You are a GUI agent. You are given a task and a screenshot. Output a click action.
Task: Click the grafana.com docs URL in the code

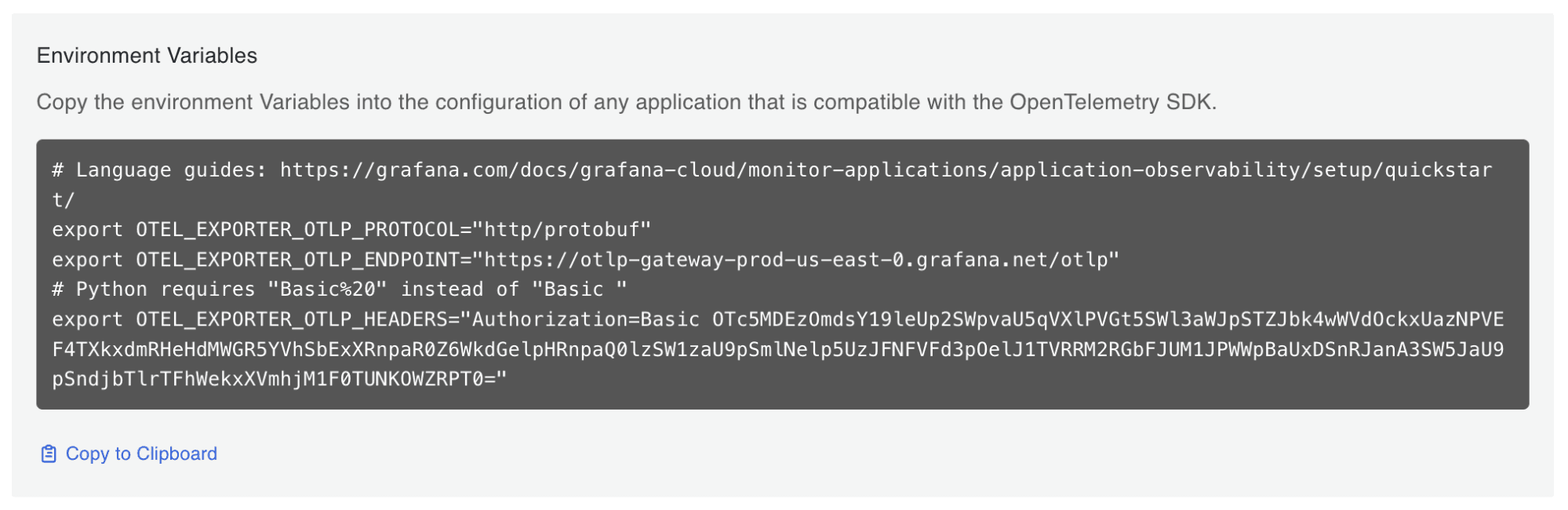click(x=886, y=170)
